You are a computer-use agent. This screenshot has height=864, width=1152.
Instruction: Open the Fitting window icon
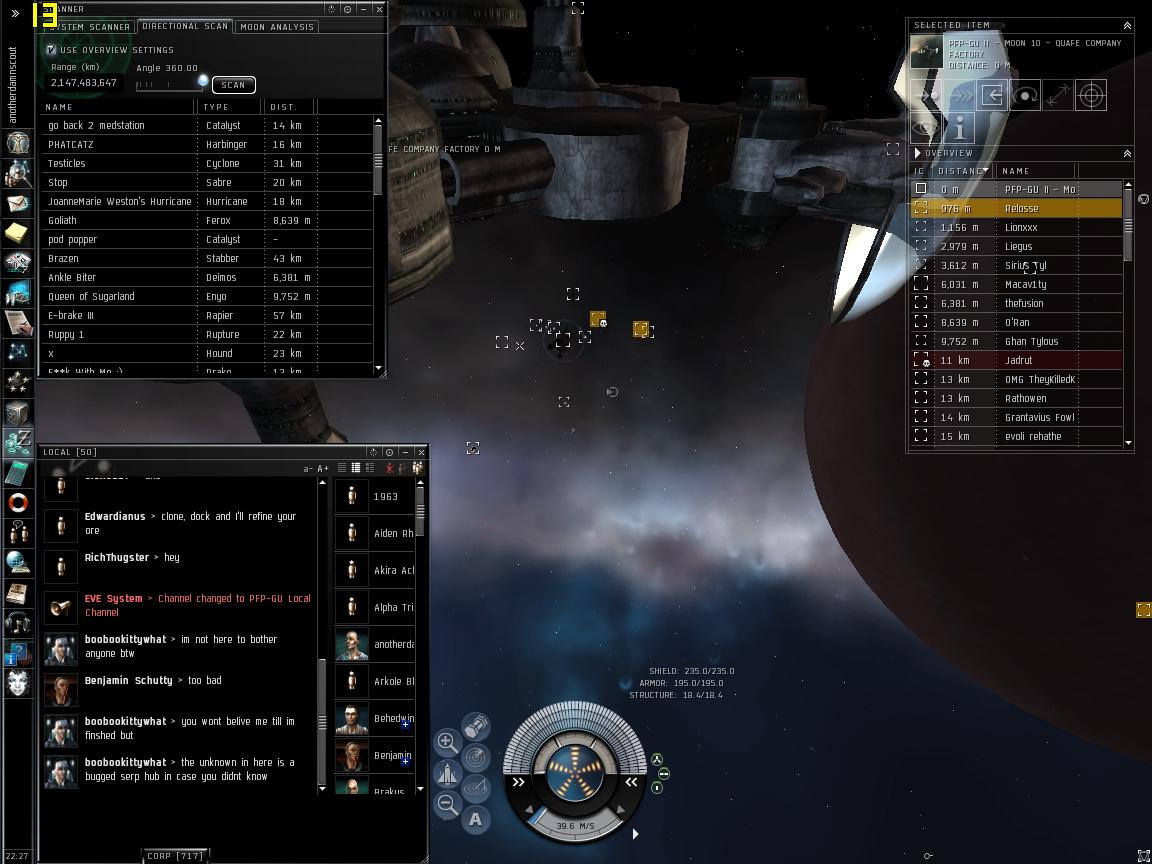pyautogui.click(x=18, y=264)
